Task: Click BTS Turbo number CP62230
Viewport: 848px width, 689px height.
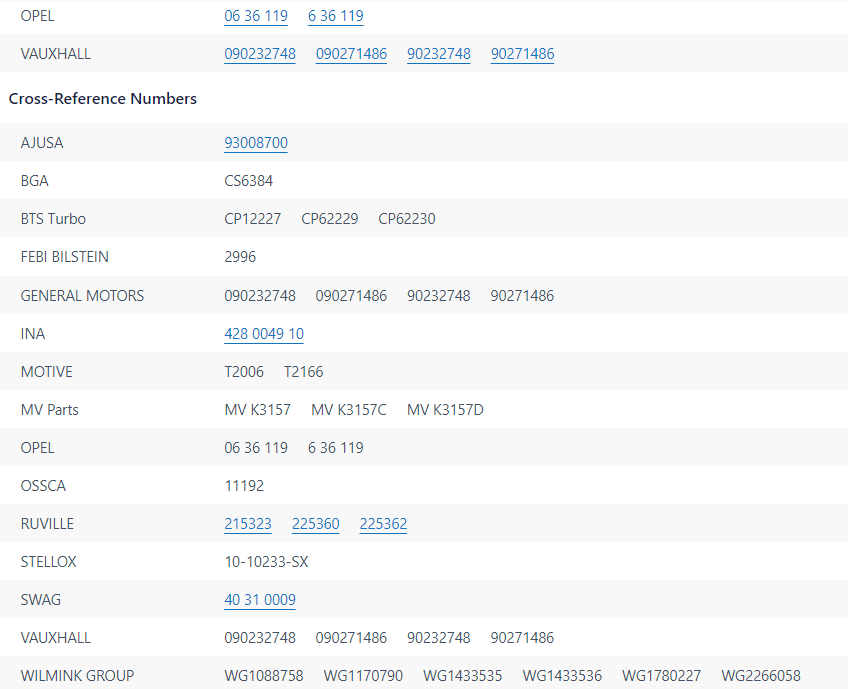Action: [407, 218]
